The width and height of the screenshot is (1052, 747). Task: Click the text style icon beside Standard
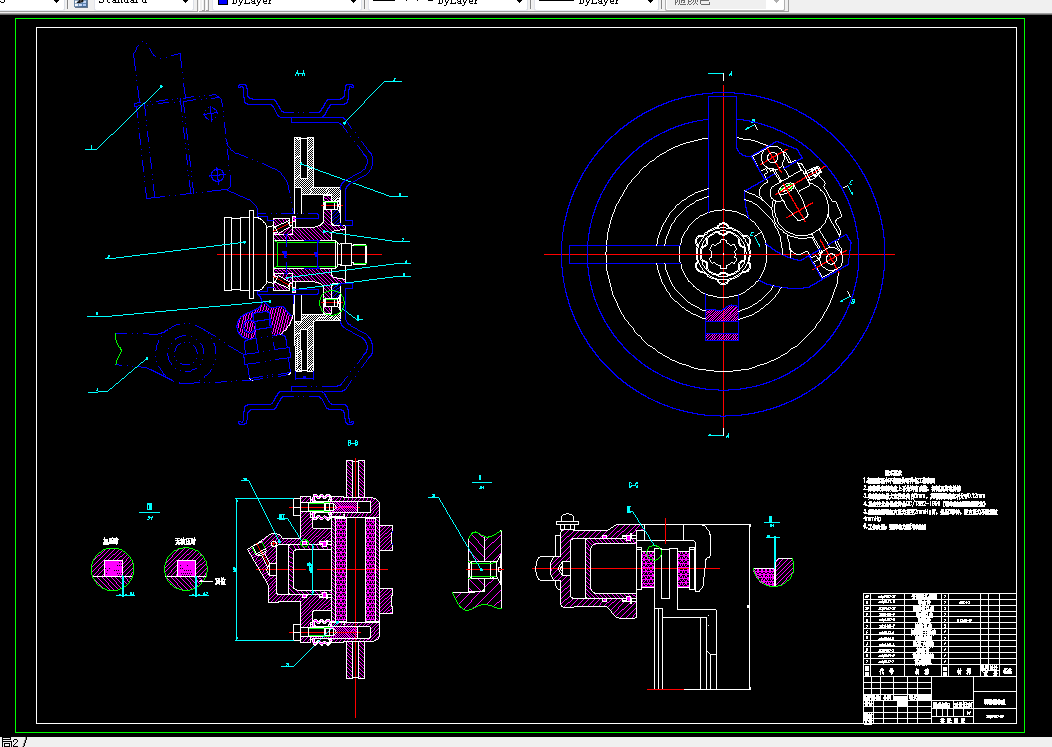tap(81, 2)
